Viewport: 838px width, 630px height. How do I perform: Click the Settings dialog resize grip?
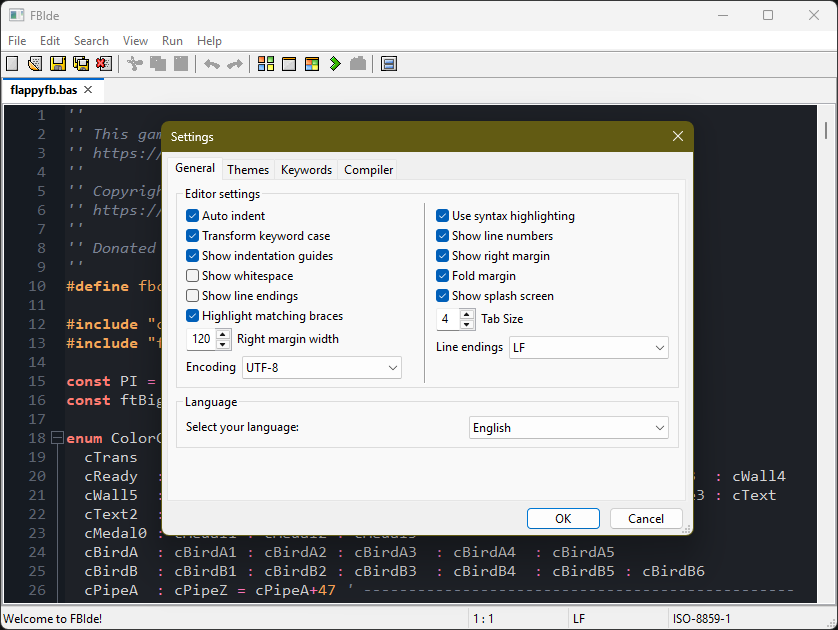click(687, 528)
